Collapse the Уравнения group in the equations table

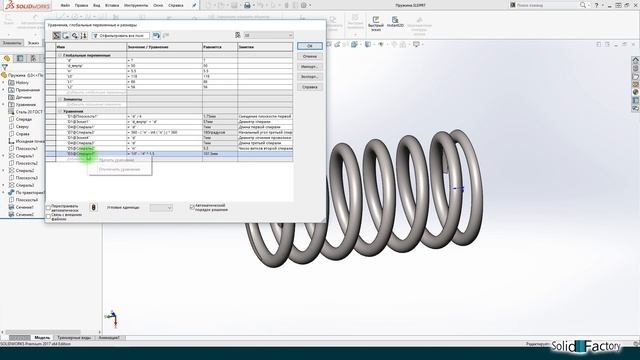[60, 111]
